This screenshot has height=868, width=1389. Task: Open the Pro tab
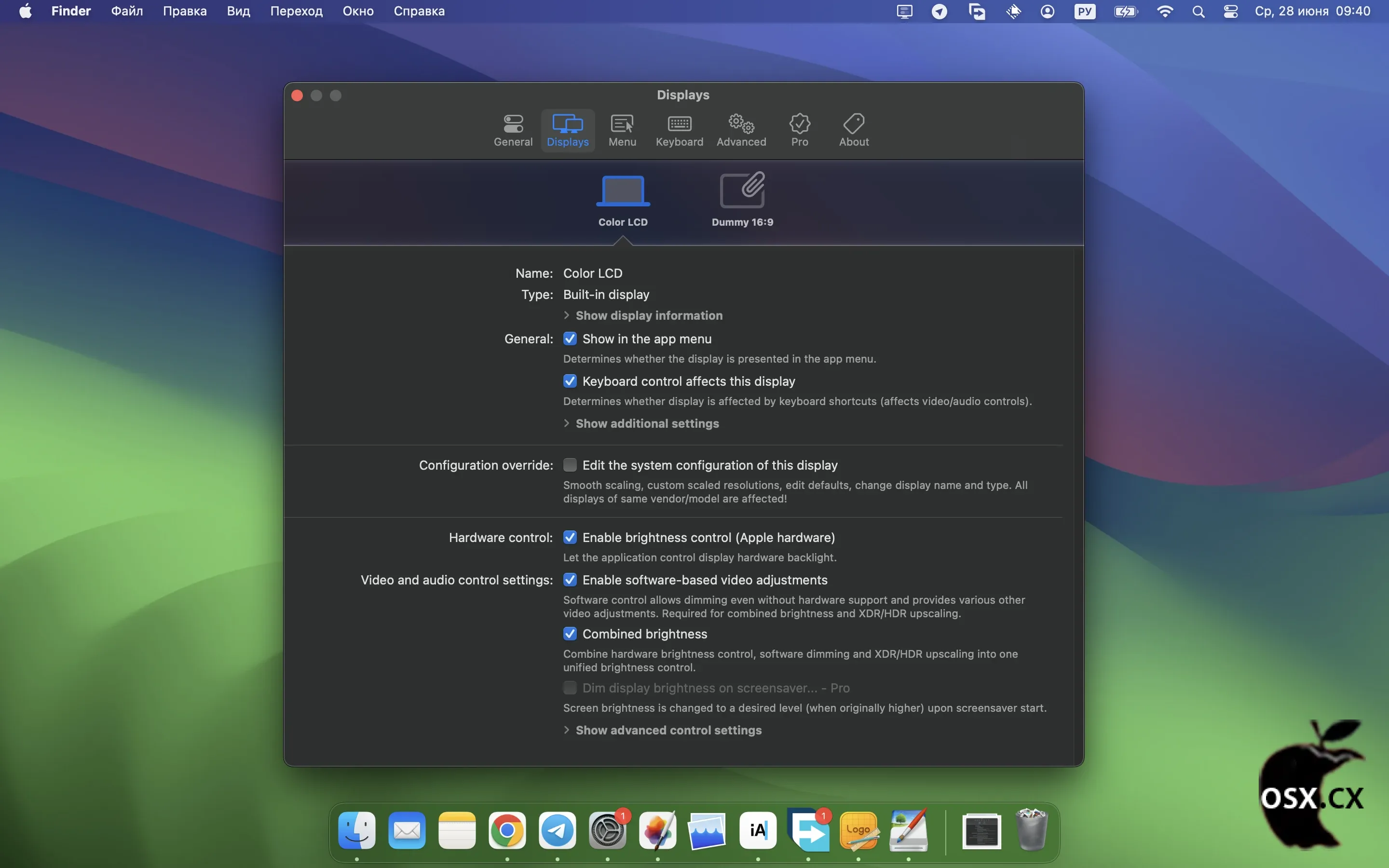click(x=800, y=131)
